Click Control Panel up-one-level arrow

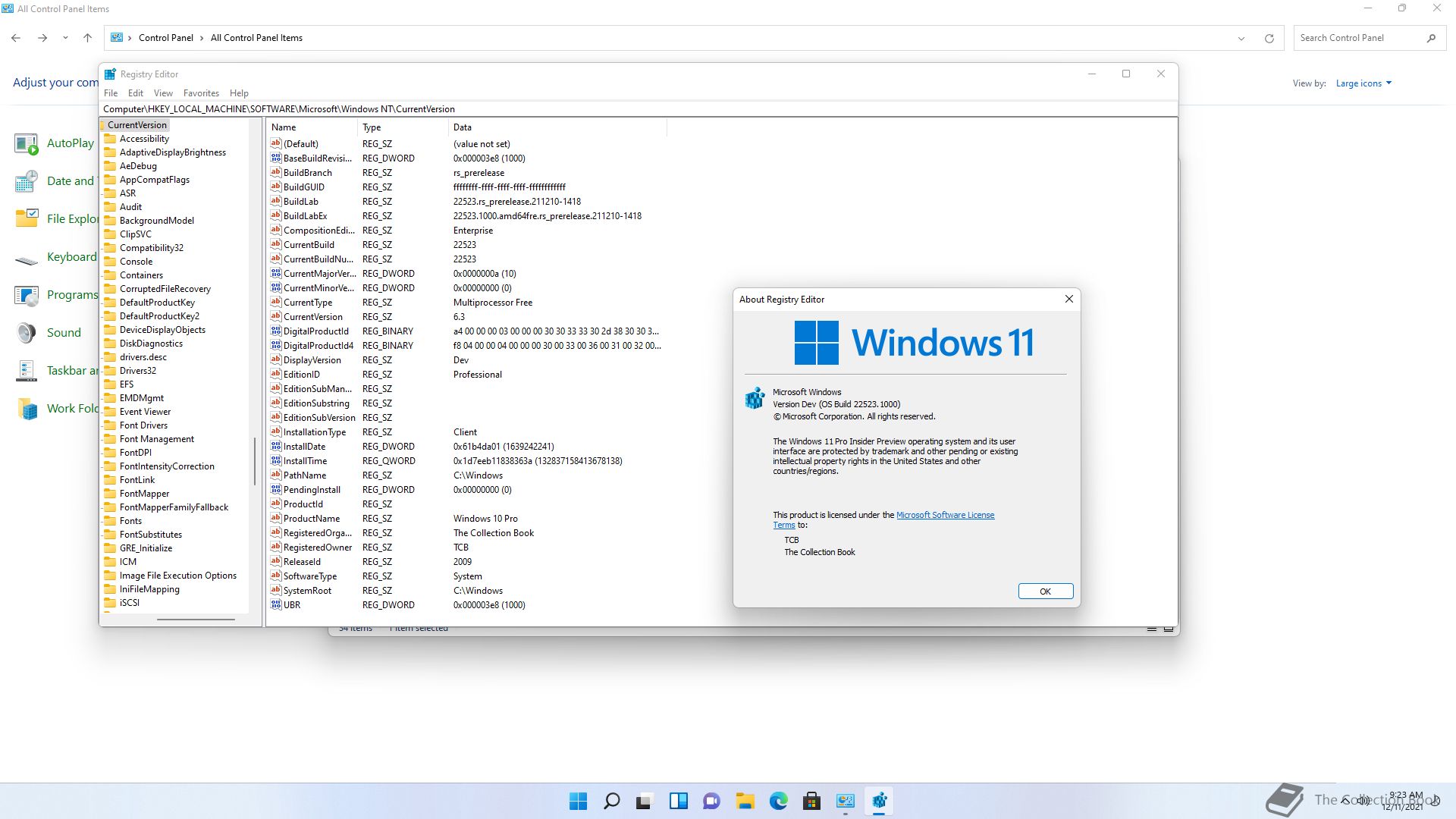[87, 38]
